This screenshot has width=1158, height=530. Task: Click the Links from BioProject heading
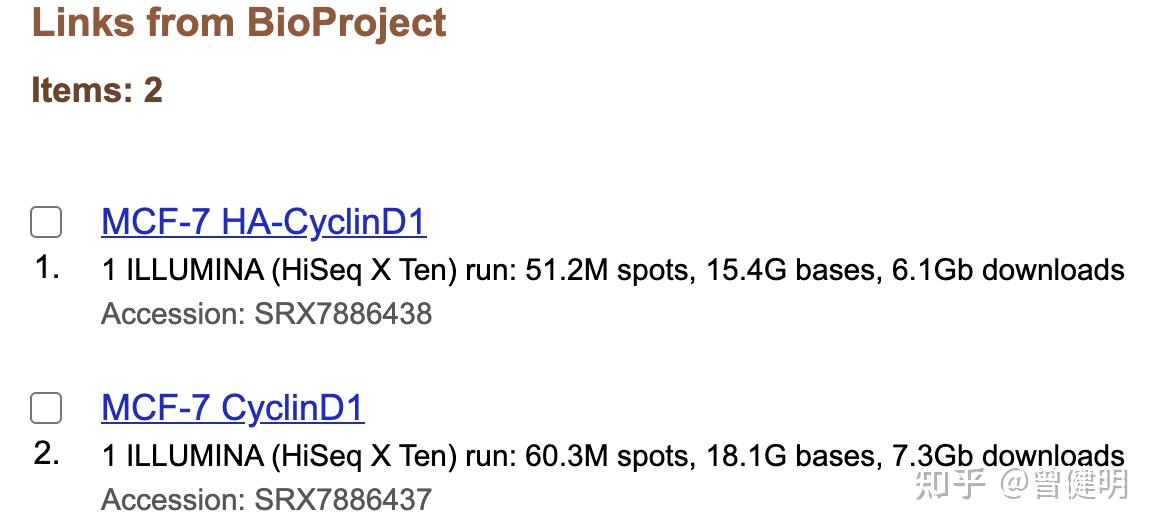[x=239, y=23]
